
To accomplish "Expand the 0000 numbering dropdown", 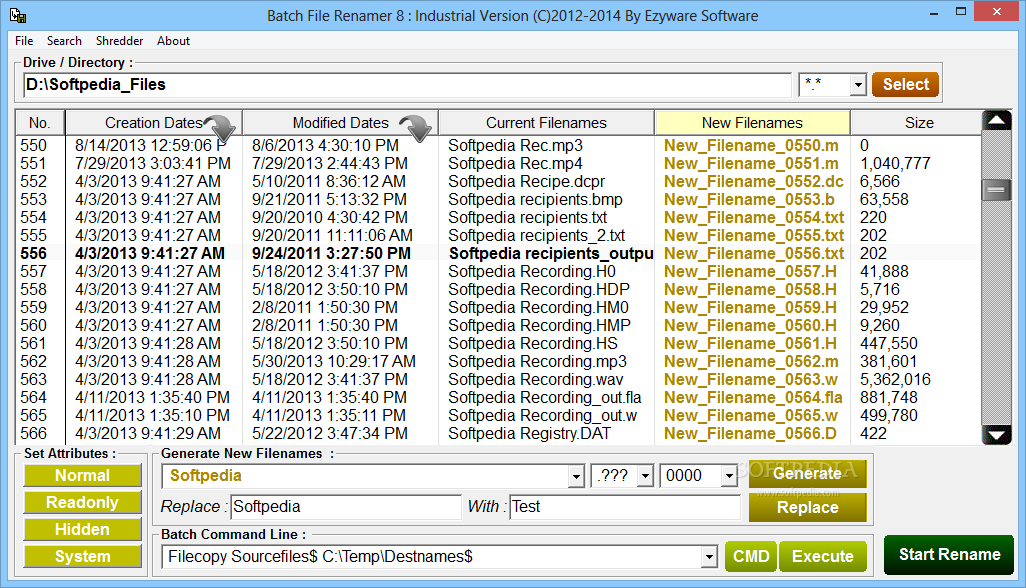I will pos(729,476).
